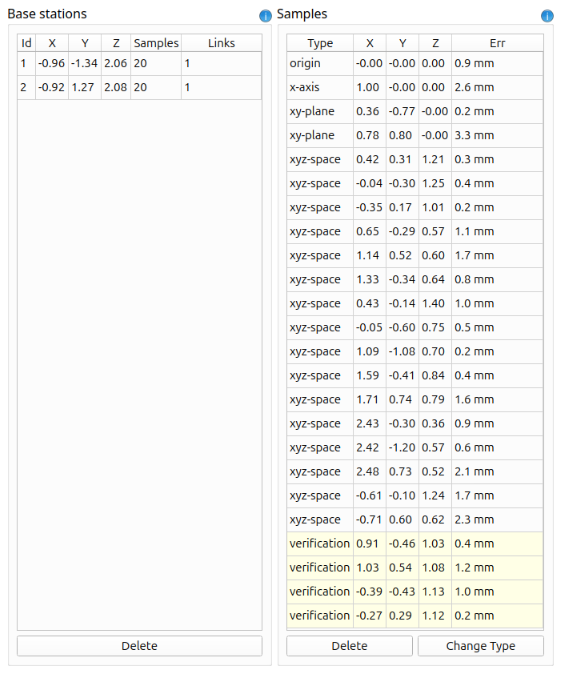
Task: Click Delete button under Samples table
Action: click(349, 646)
